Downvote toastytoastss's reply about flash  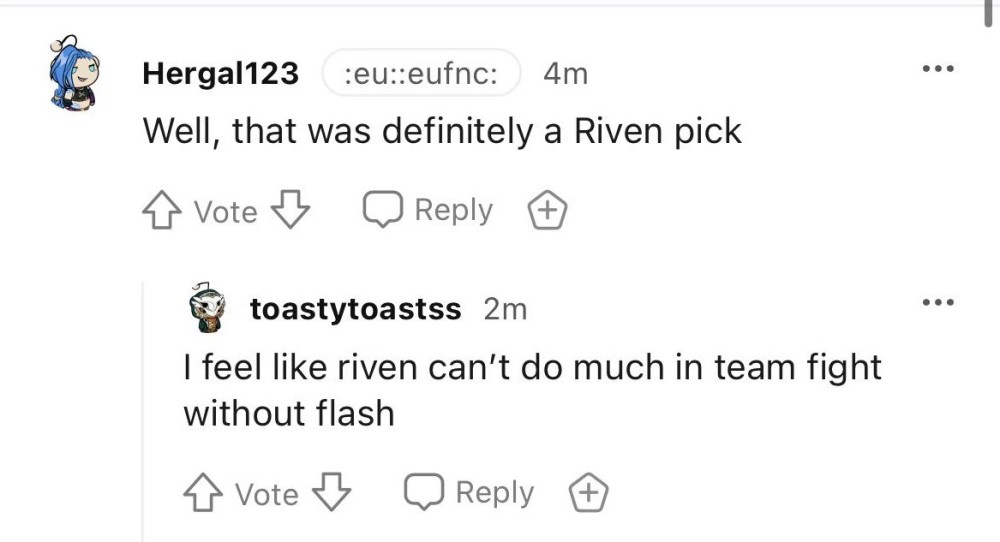click(334, 493)
